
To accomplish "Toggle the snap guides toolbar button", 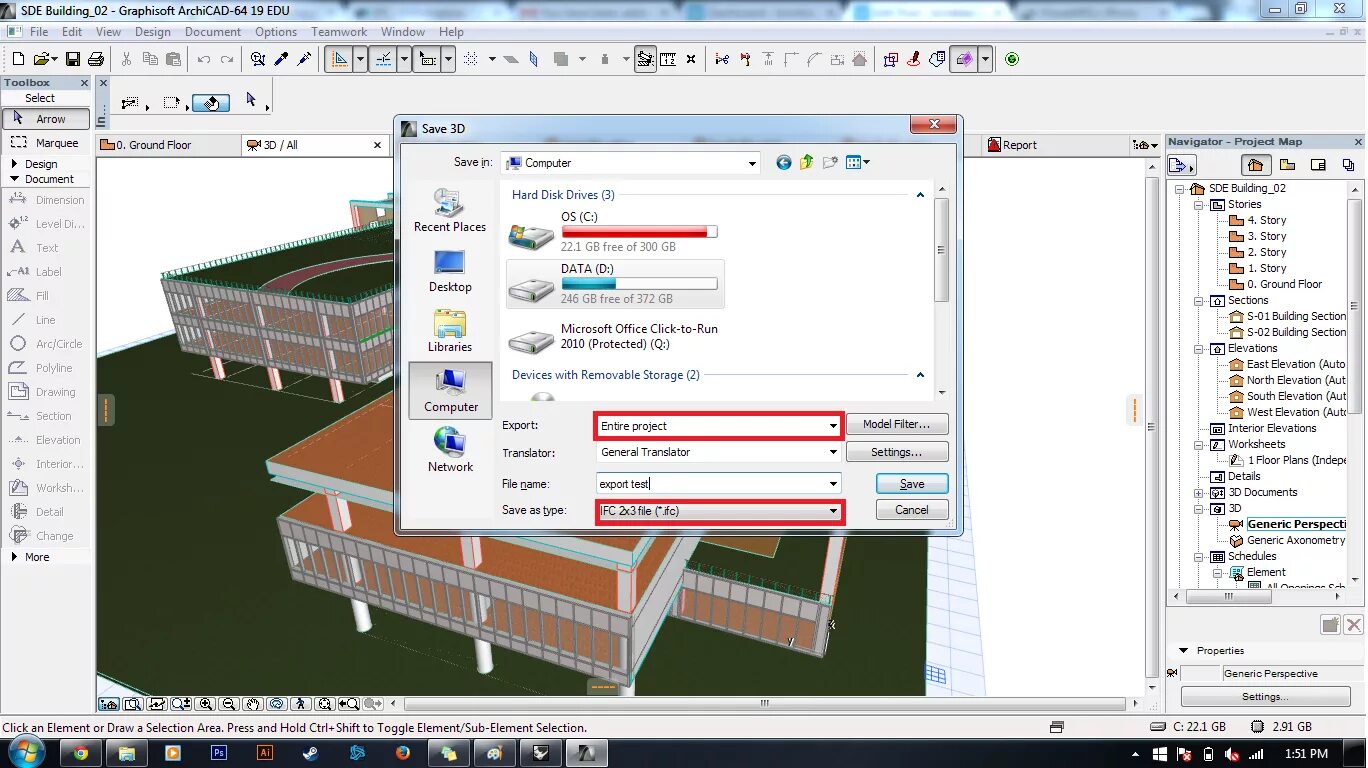I will pyautogui.click(x=382, y=59).
